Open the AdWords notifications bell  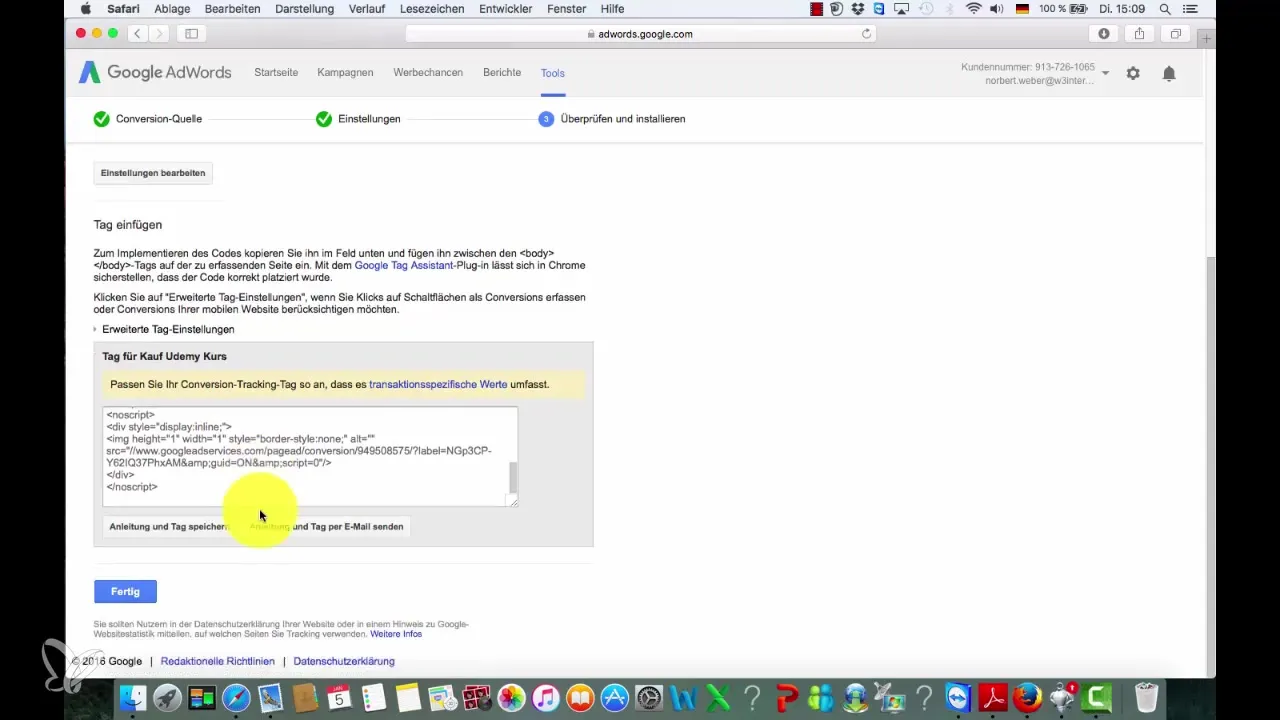tap(1169, 73)
